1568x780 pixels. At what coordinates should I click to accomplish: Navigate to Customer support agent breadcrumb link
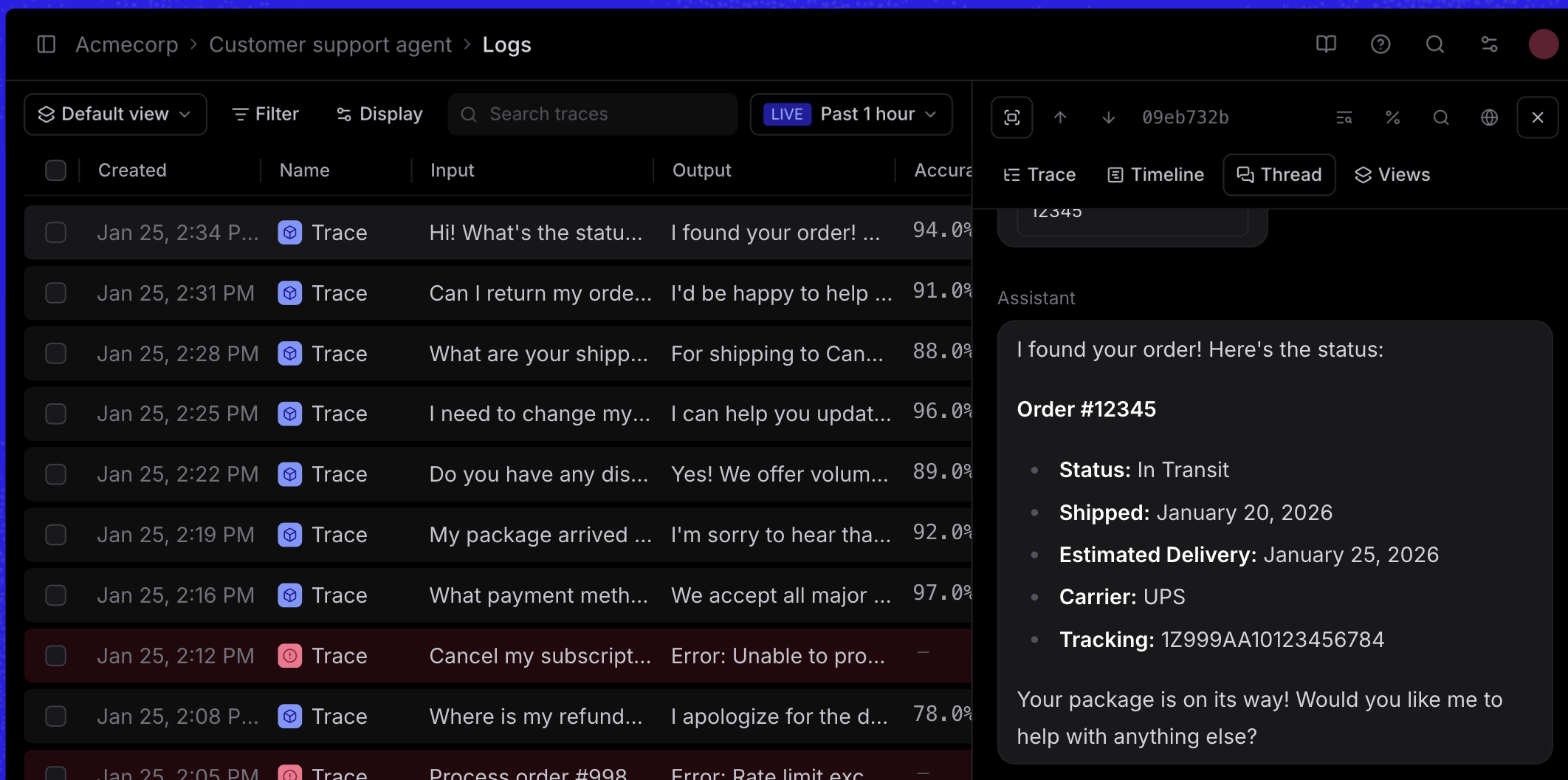point(330,44)
